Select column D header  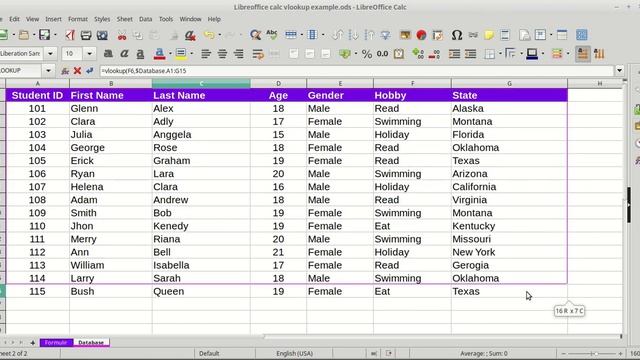278,83
